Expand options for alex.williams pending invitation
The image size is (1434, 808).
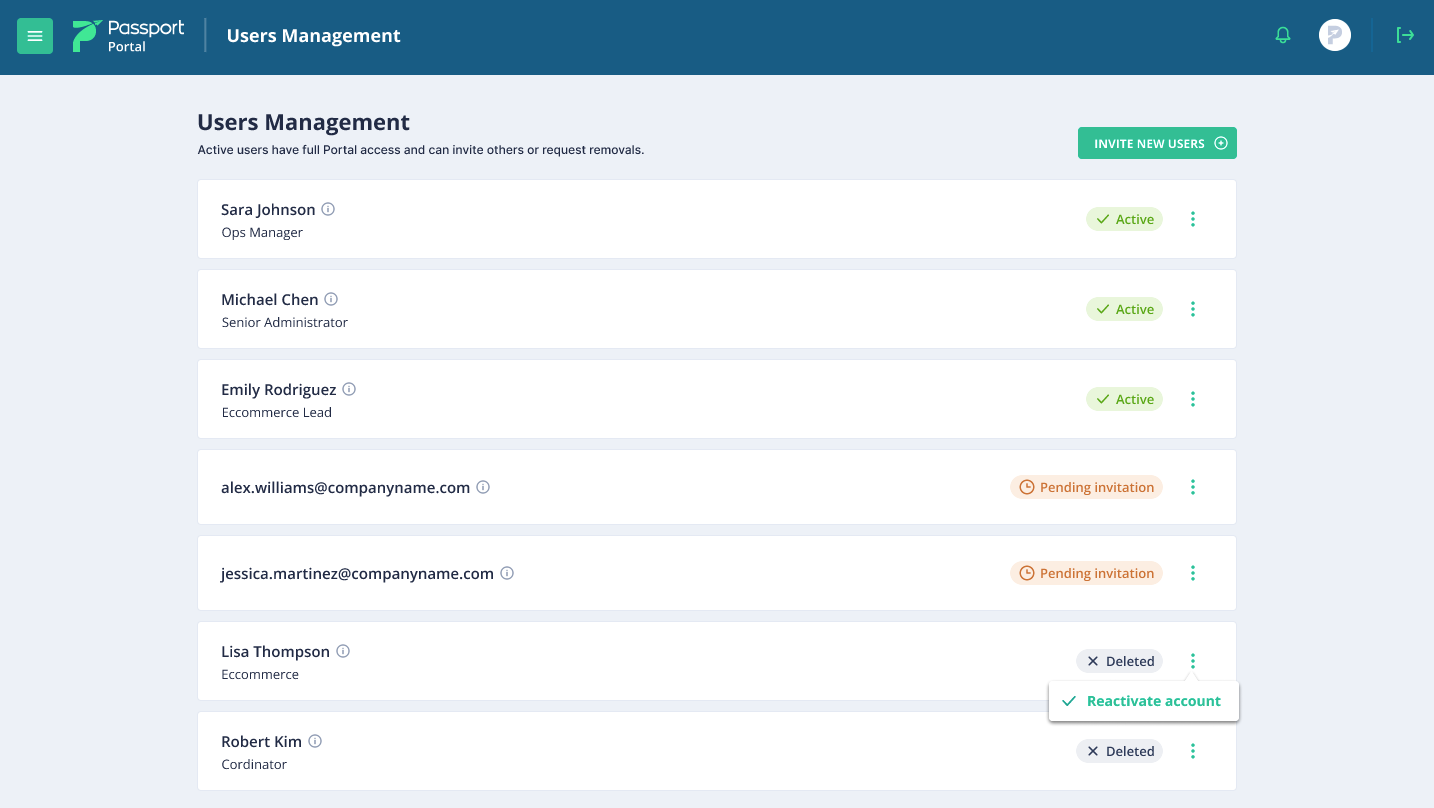coord(1193,487)
